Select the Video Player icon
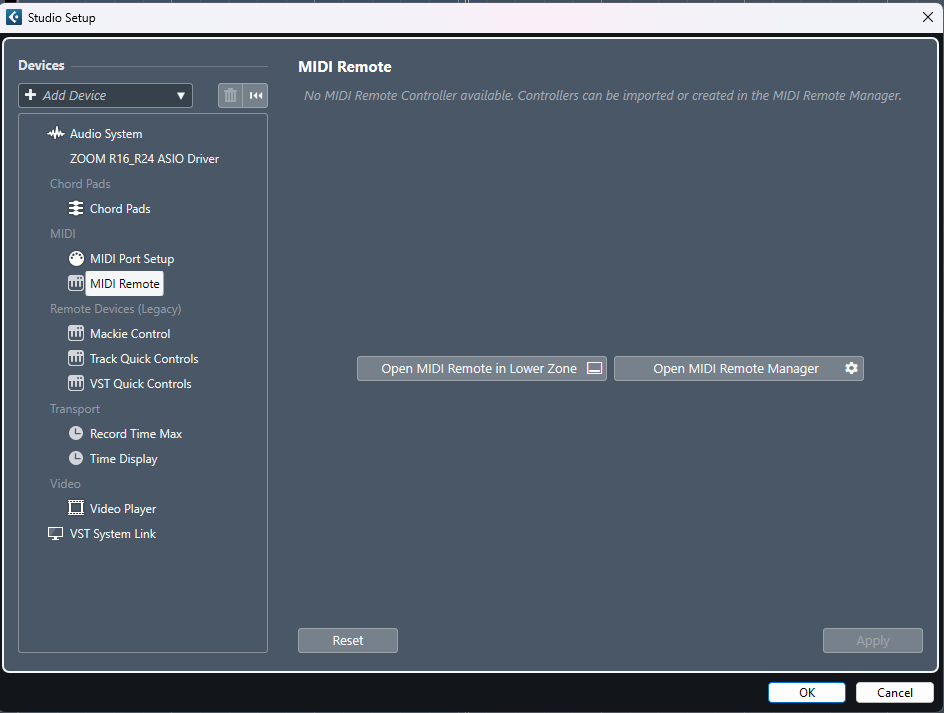 click(76, 508)
